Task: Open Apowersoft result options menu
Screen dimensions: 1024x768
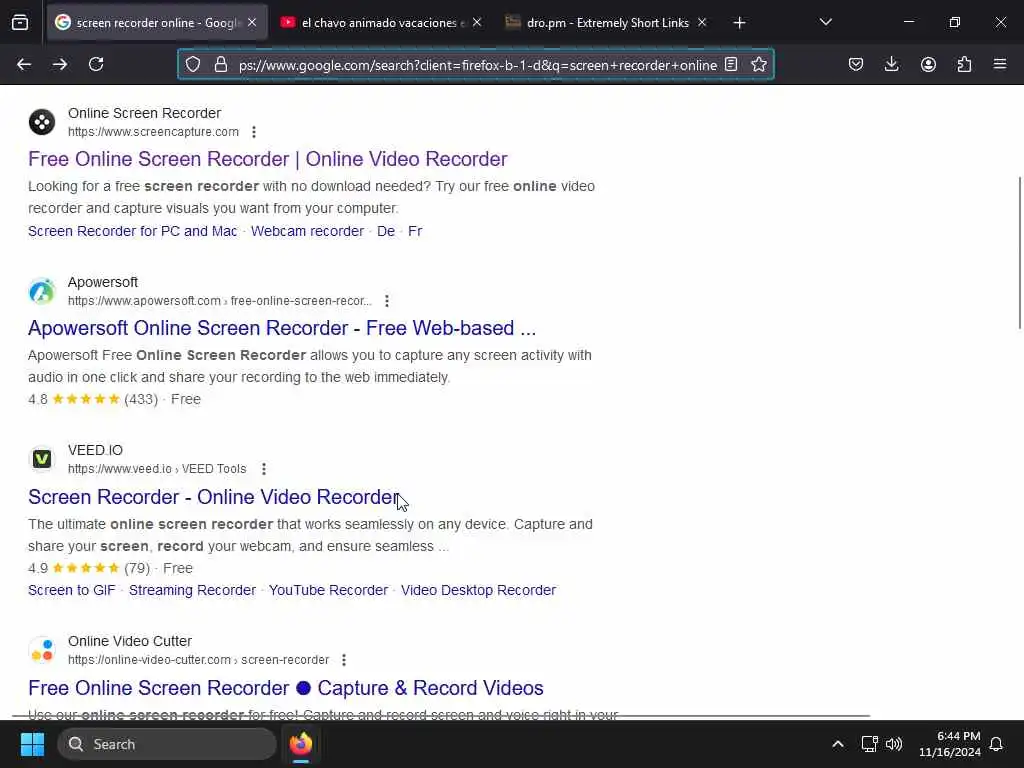Action: 387,301
